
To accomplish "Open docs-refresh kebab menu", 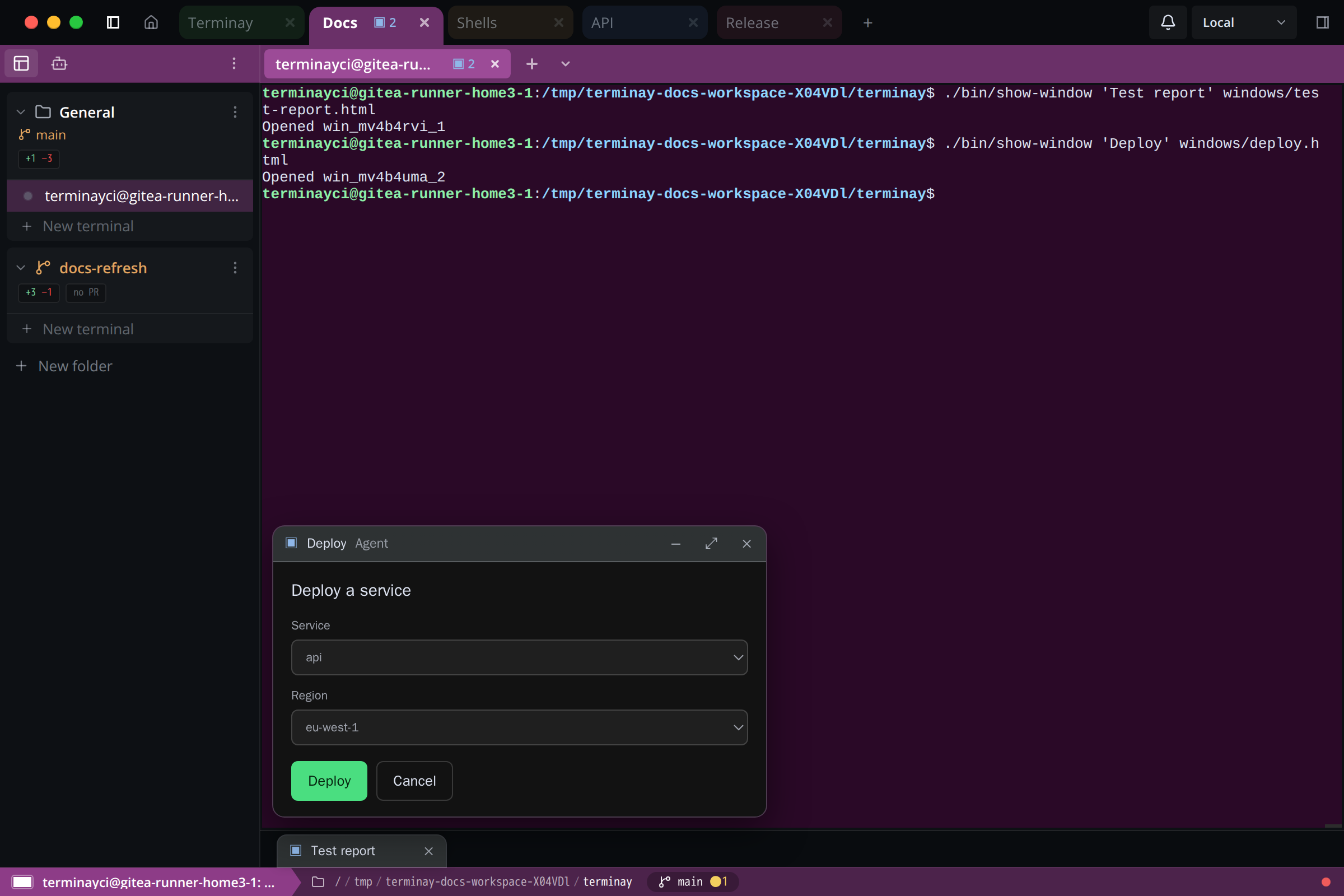I will coord(235,268).
